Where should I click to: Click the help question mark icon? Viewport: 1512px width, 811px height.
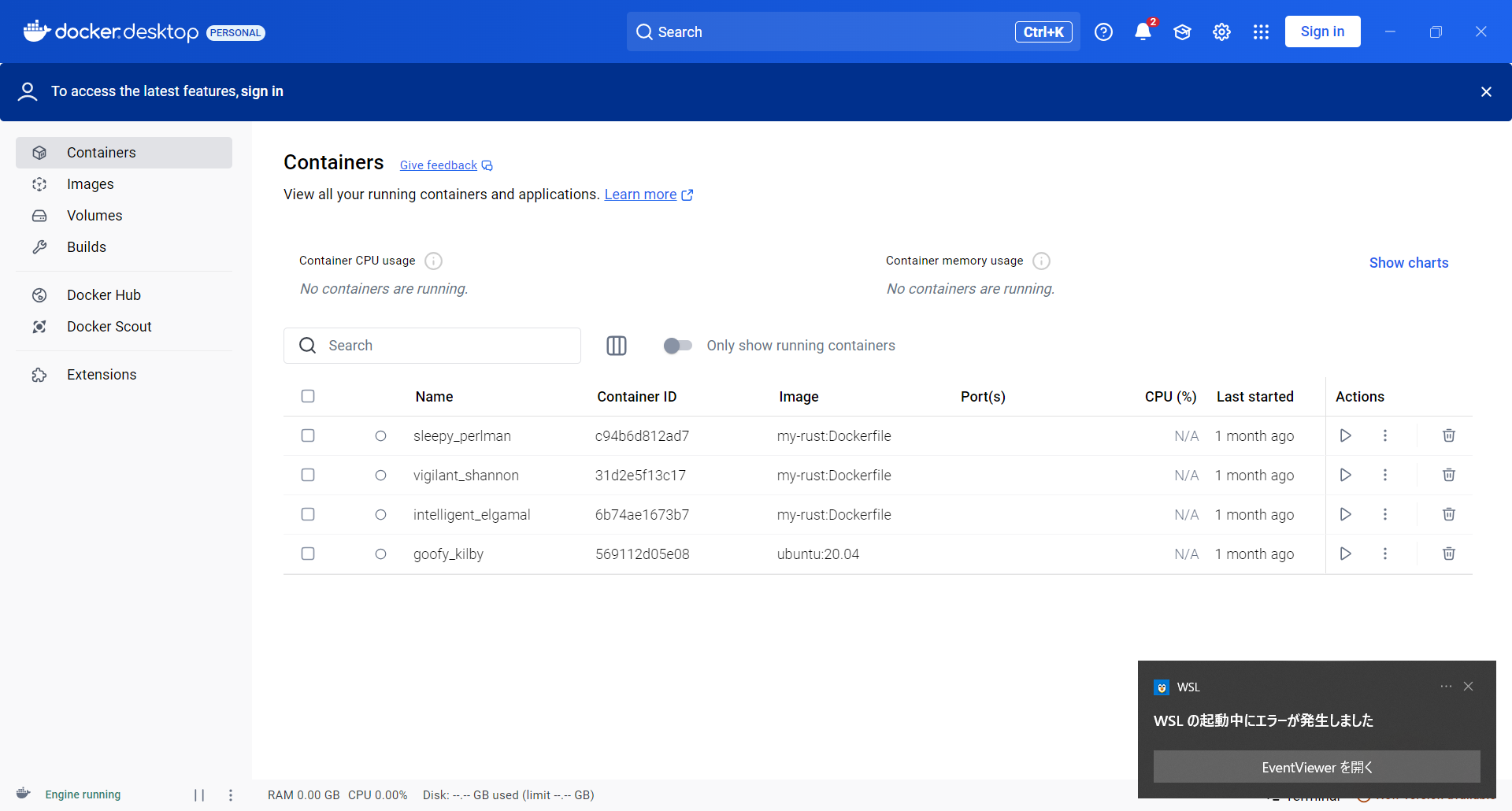1103,31
